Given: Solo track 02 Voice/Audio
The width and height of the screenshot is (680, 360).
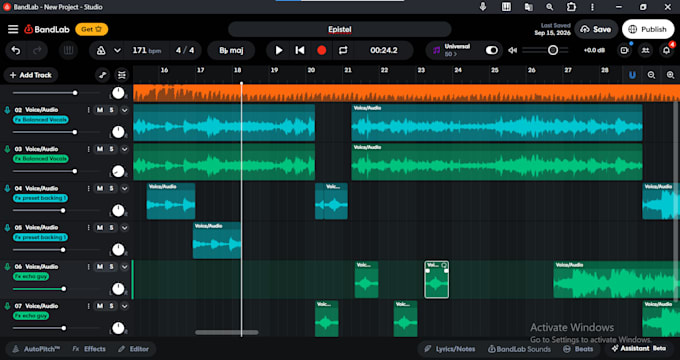Looking at the screenshot, I should point(111,110).
